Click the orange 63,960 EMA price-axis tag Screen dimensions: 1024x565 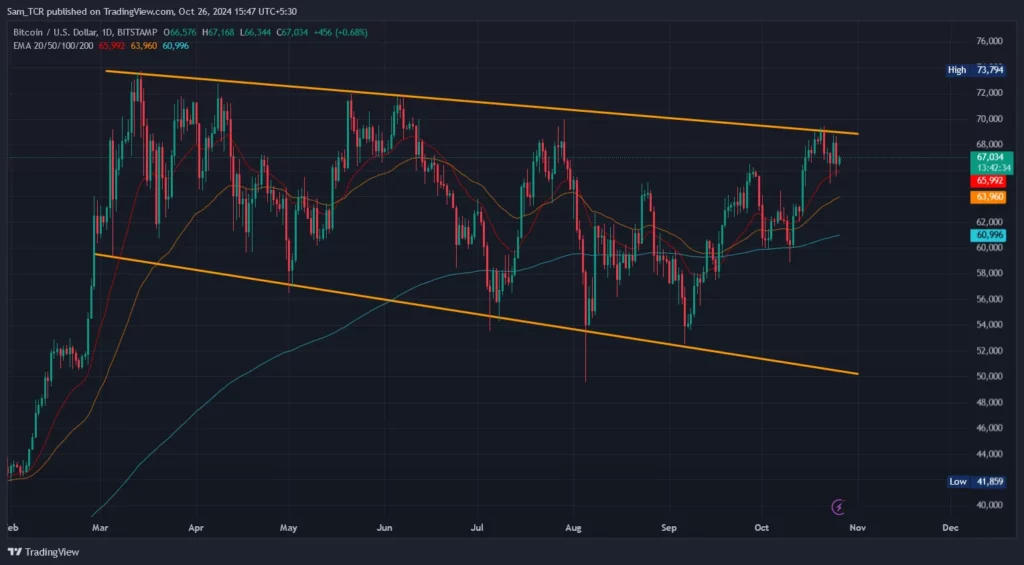pos(989,197)
